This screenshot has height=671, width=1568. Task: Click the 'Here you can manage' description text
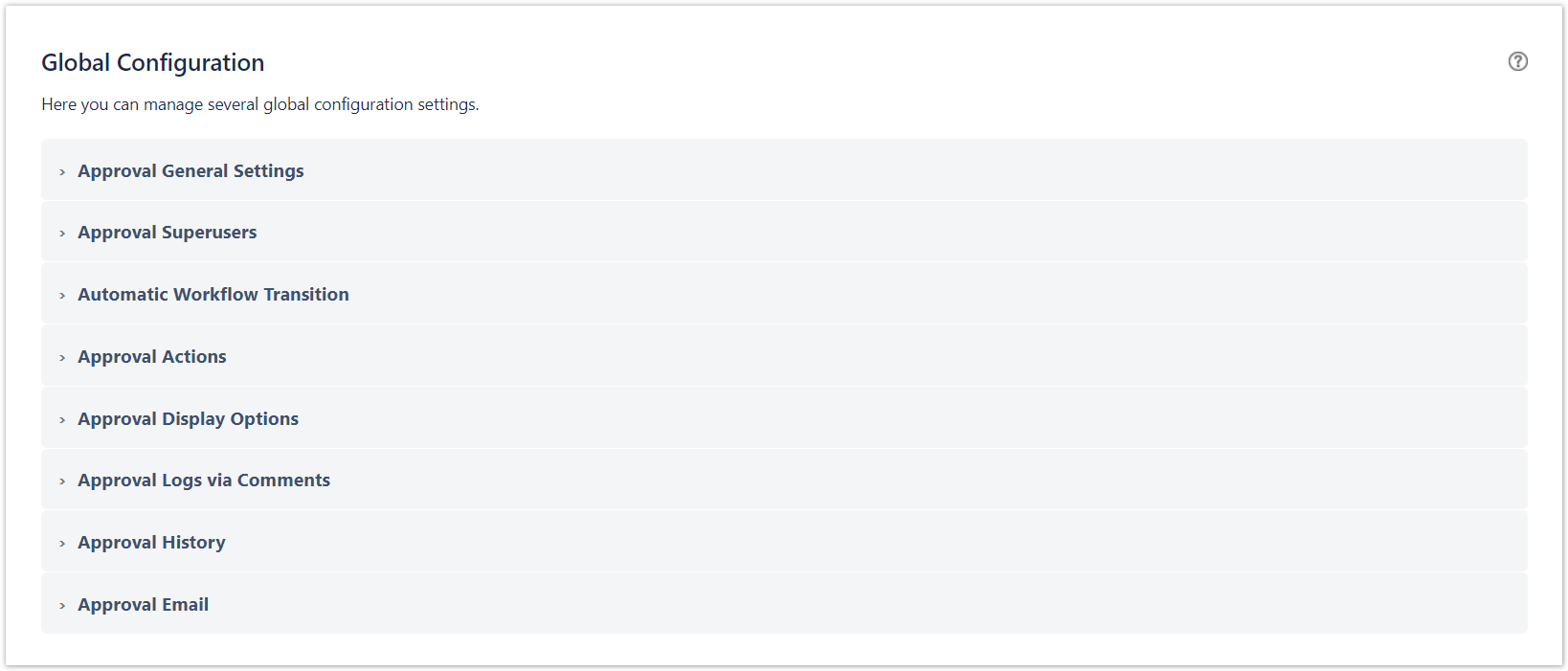pos(259,104)
